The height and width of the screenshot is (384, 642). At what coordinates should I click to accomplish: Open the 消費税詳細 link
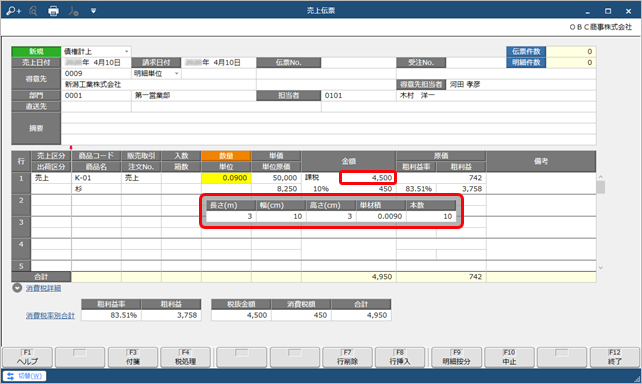tap(43, 288)
